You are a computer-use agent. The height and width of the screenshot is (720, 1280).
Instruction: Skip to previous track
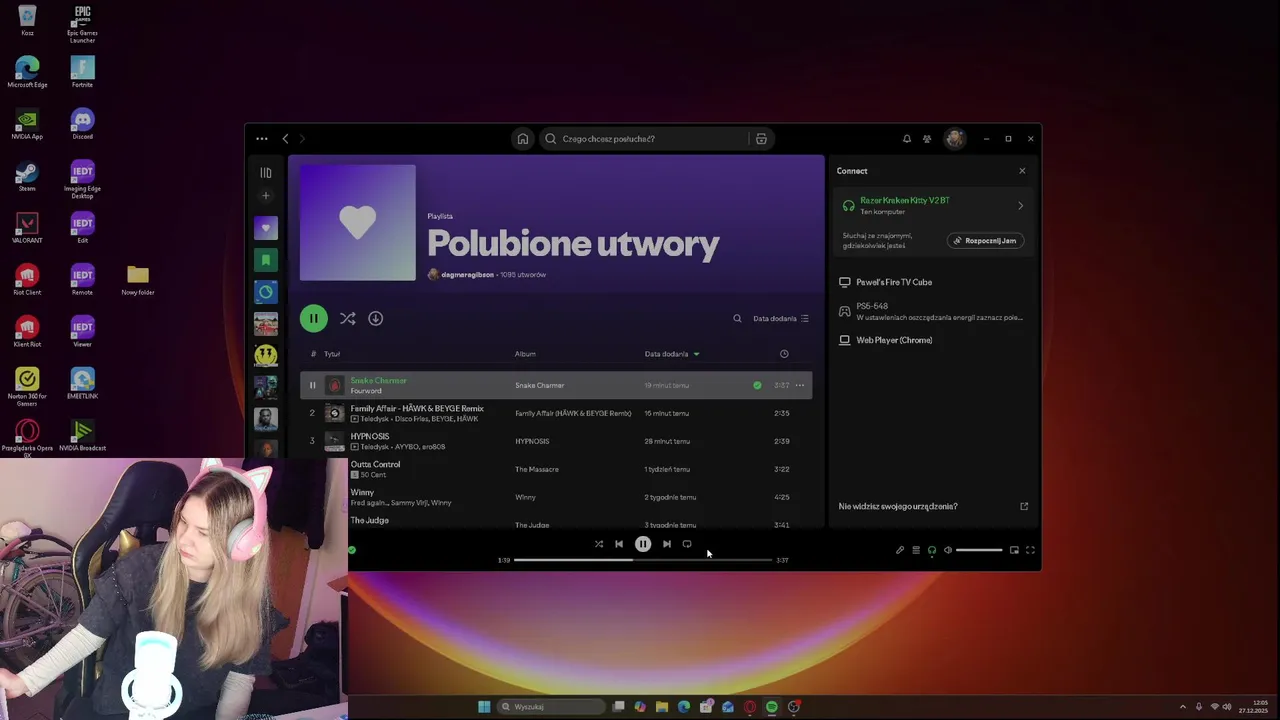click(619, 544)
